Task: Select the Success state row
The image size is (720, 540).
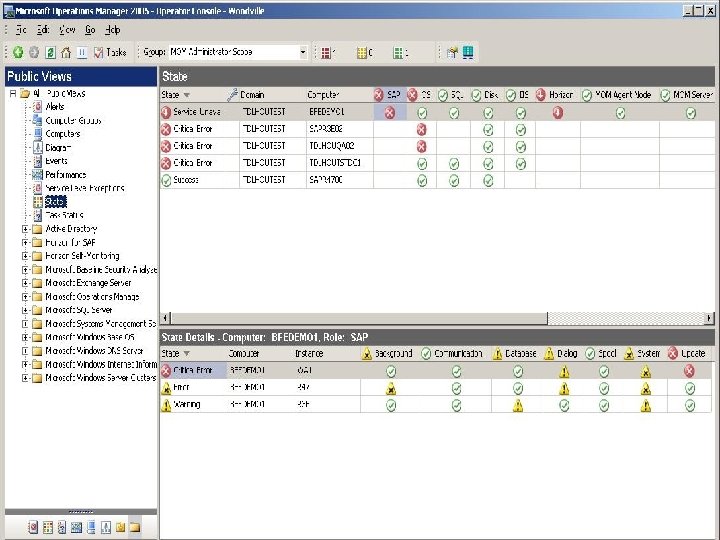Action: pos(437,180)
